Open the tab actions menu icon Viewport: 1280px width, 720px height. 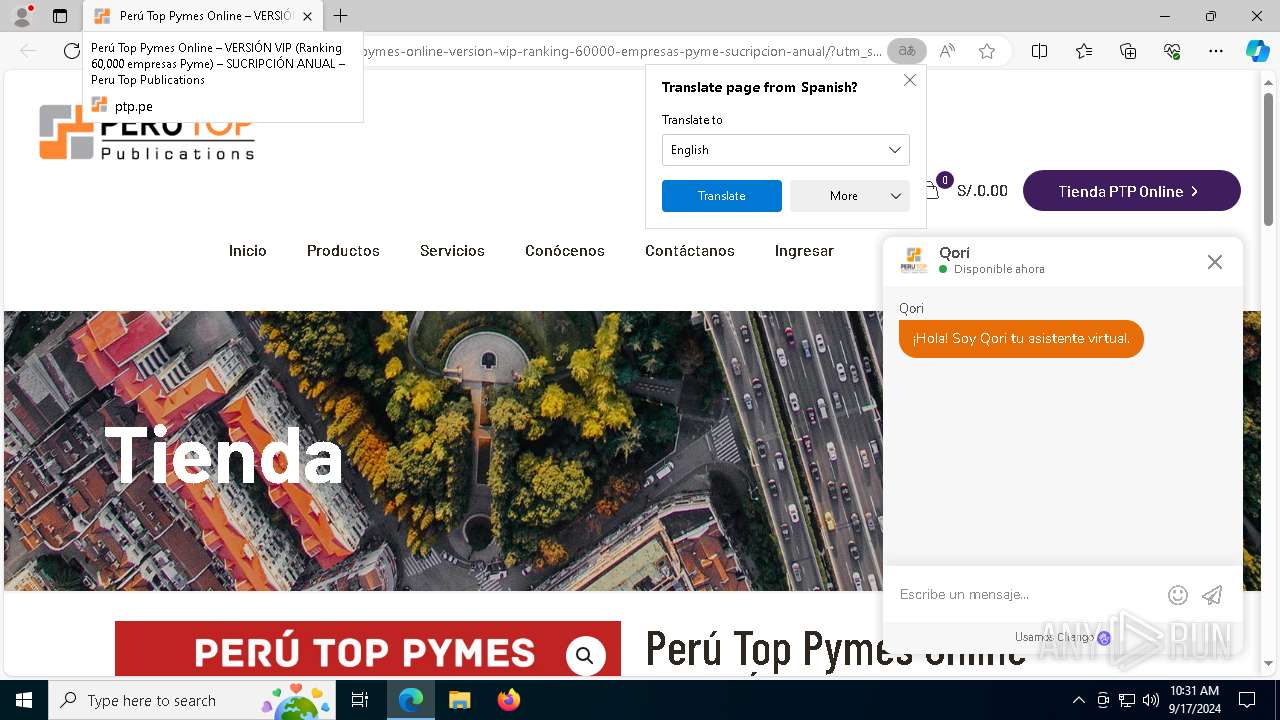(60, 16)
